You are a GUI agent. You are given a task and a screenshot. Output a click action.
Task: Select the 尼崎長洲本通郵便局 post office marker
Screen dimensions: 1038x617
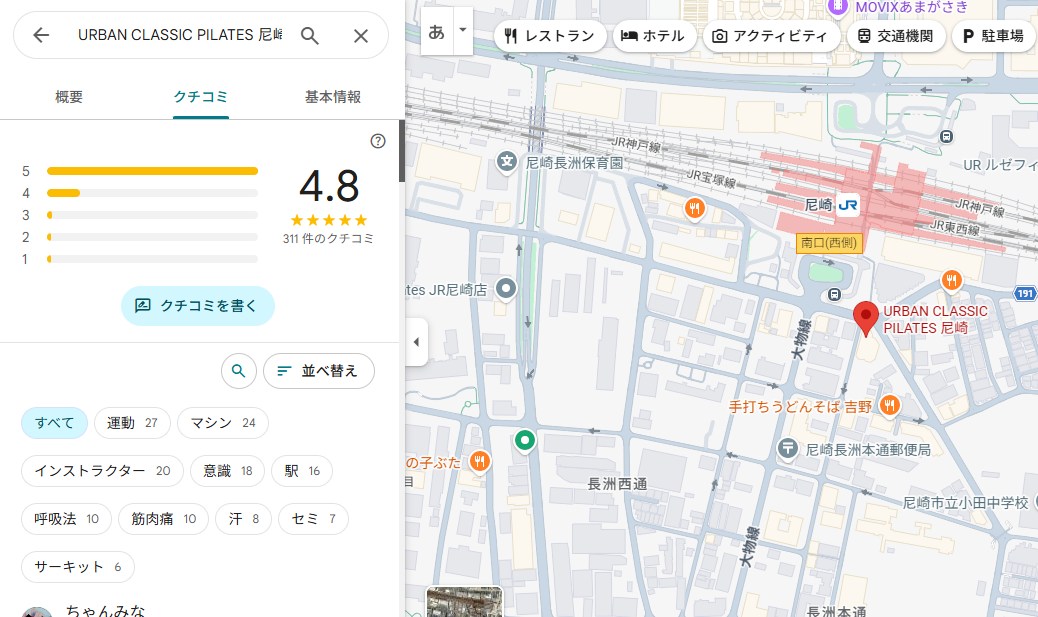point(788,449)
